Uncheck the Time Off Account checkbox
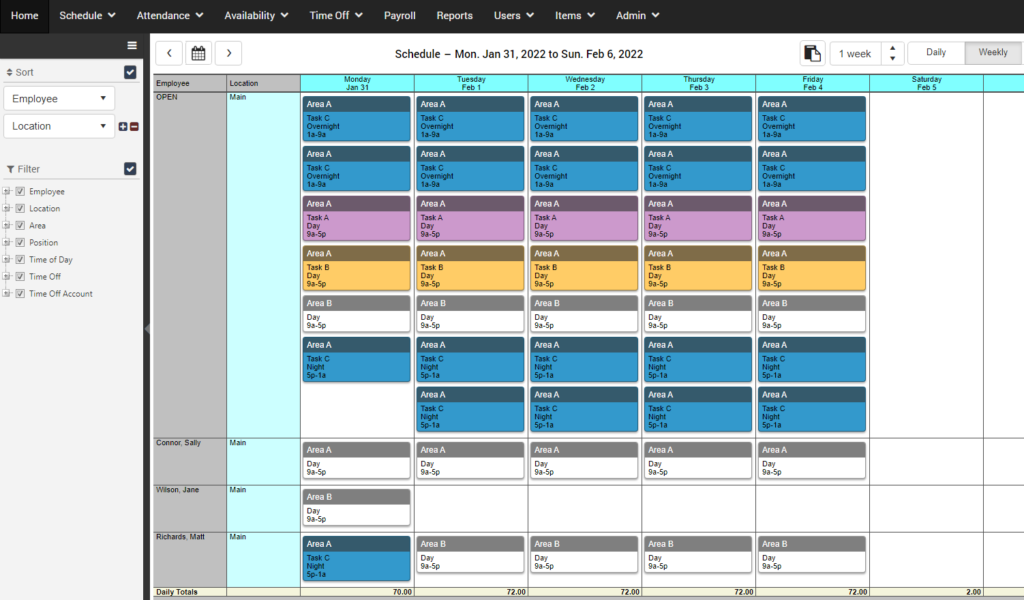 [x=20, y=294]
